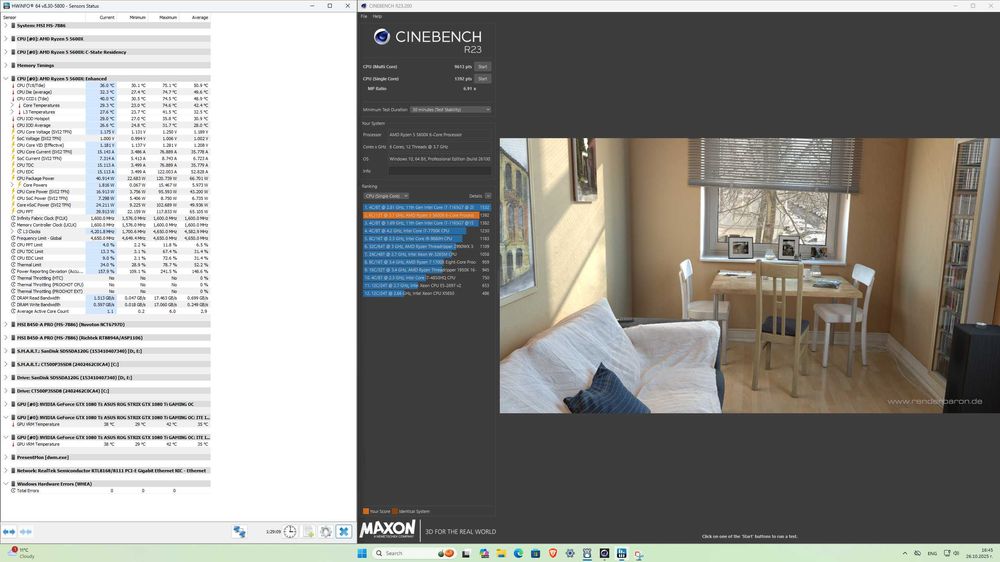The image size is (1000, 562).
Task: Select the Ryzen 7 1700X ranking entry
Action: 427,262
